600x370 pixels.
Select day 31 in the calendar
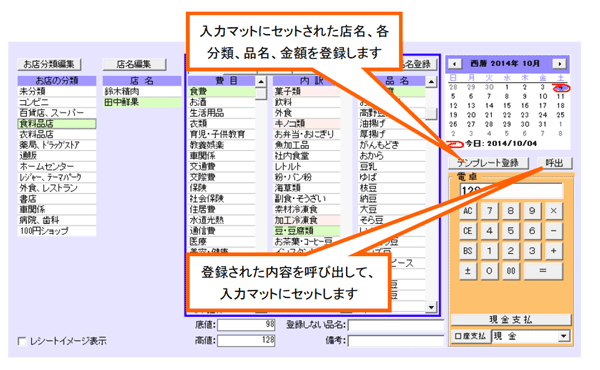point(543,124)
